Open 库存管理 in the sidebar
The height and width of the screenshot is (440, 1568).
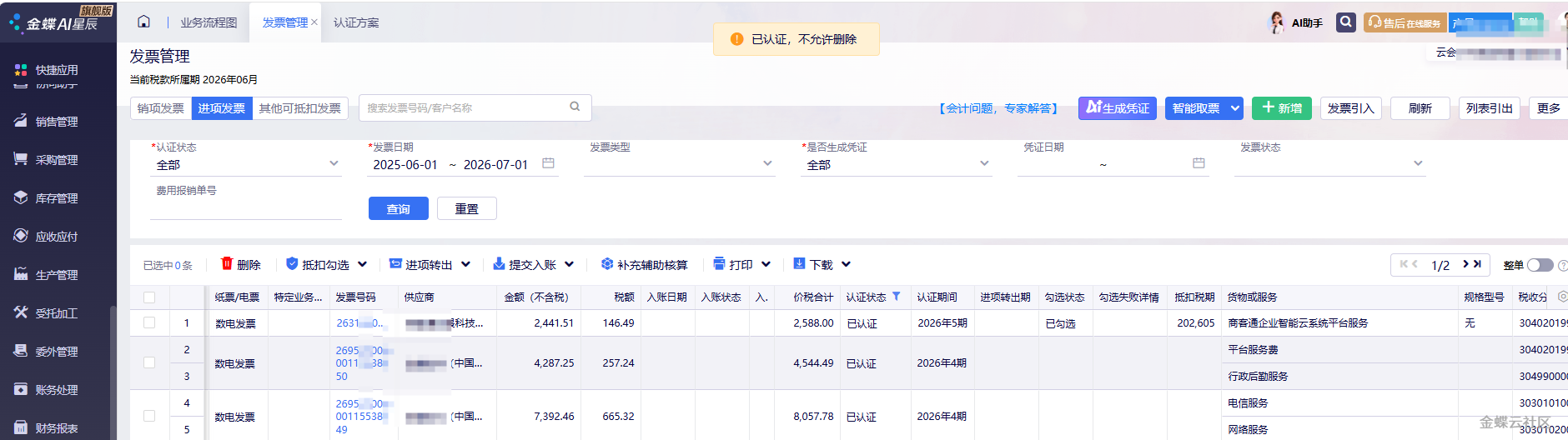coord(47,198)
